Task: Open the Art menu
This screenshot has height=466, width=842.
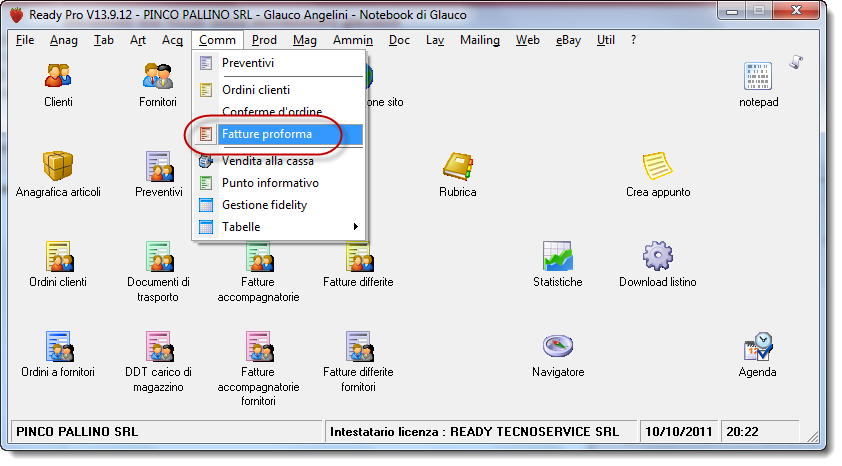Action: tap(138, 40)
